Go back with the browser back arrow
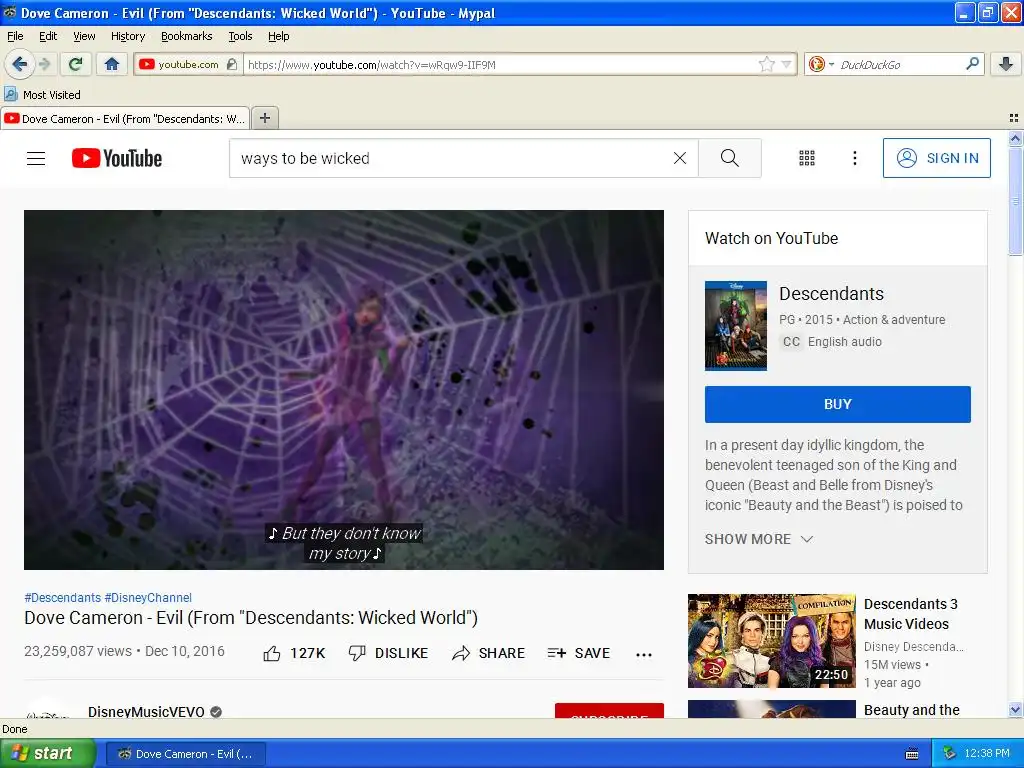This screenshot has height=768, width=1024. pyautogui.click(x=20, y=64)
